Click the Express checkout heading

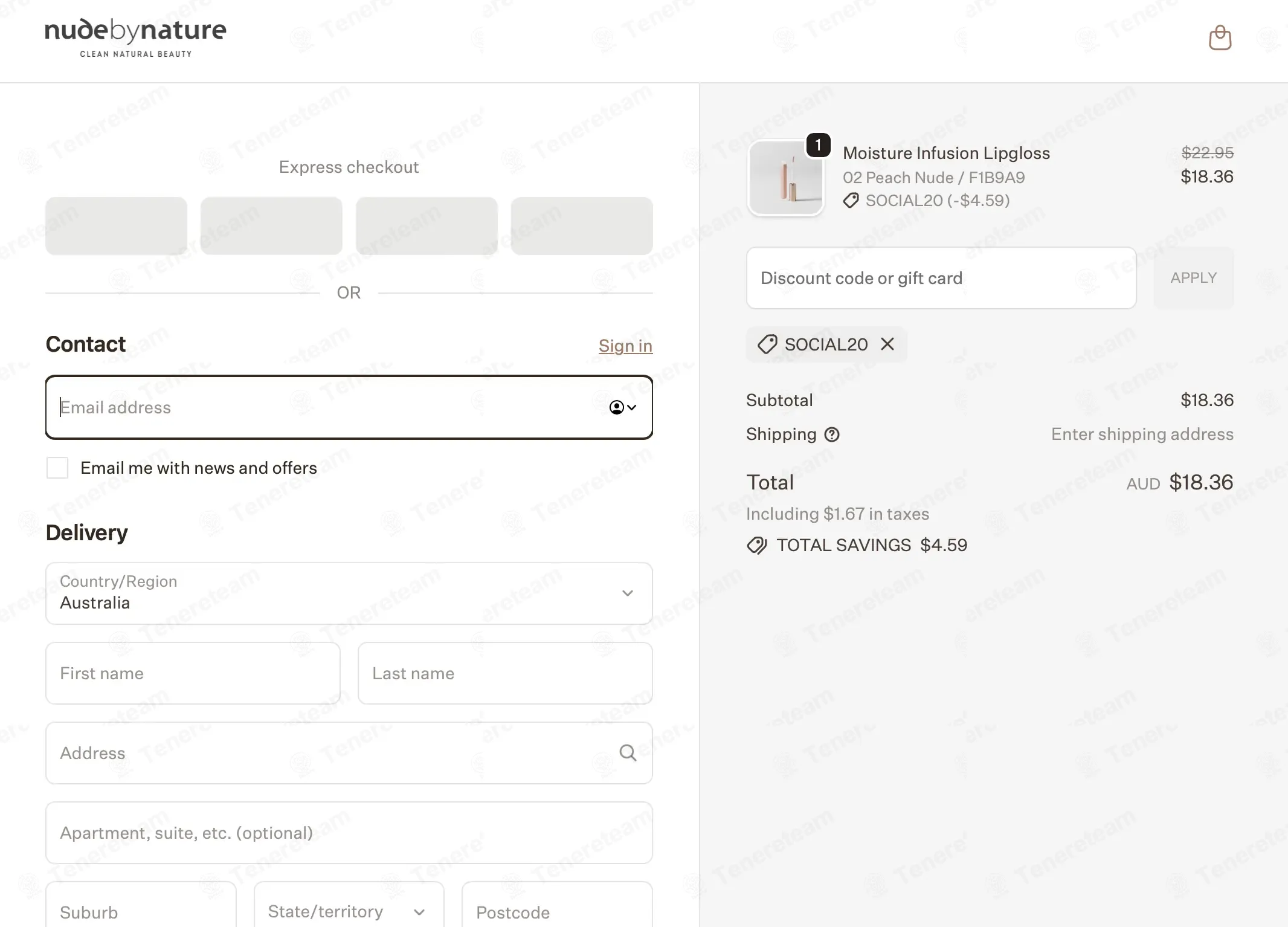(x=349, y=167)
